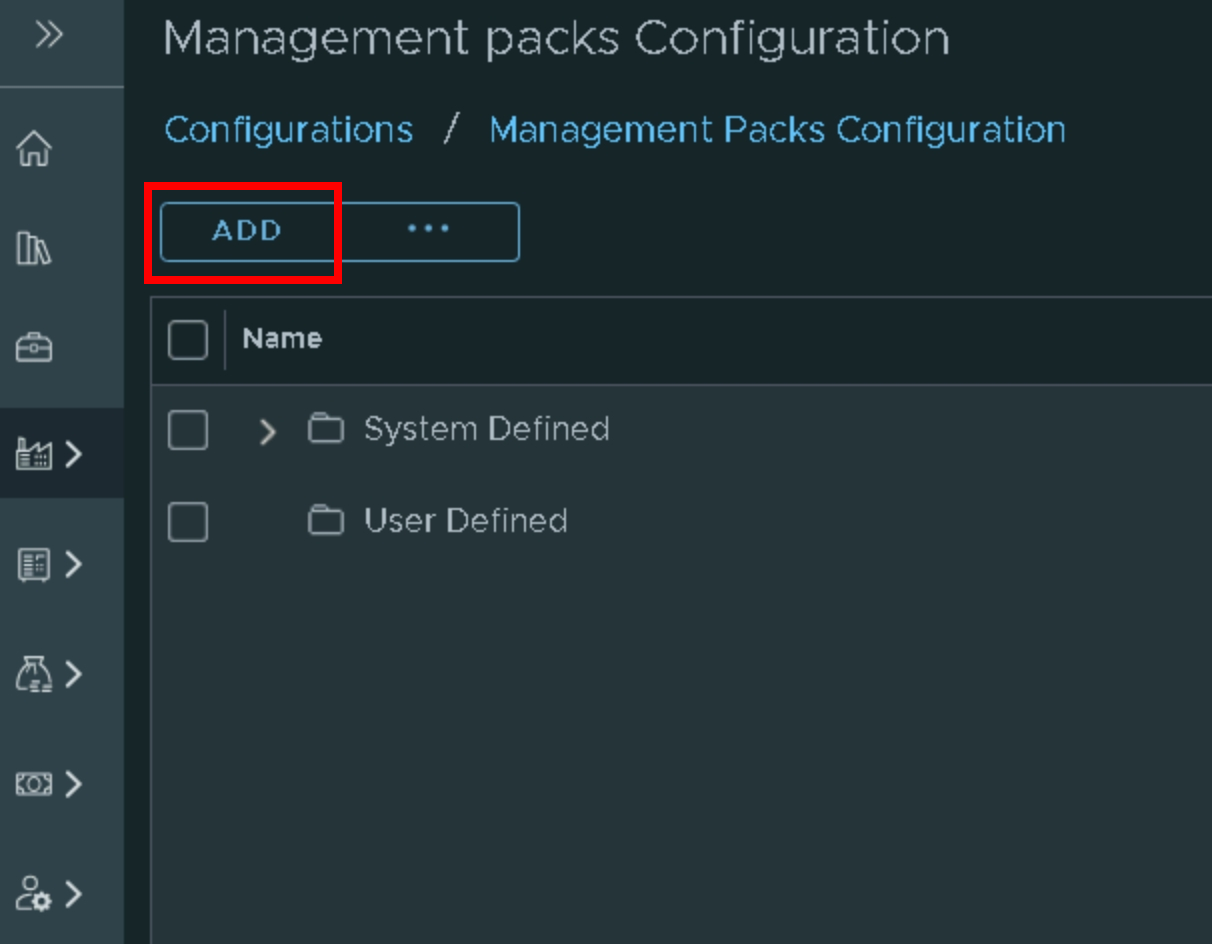The height and width of the screenshot is (944, 1212).
Task: Open the Home icon in sidebar
Action: (34, 149)
